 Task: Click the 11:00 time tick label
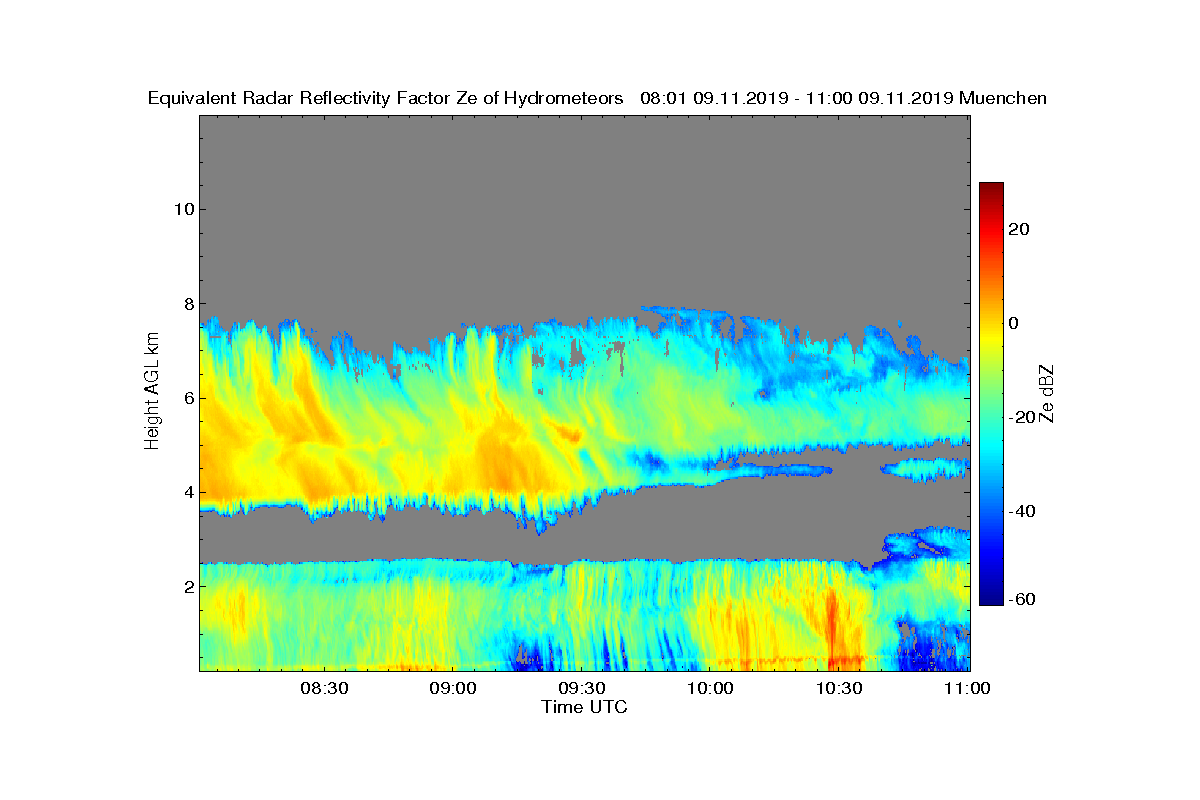tap(968, 689)
